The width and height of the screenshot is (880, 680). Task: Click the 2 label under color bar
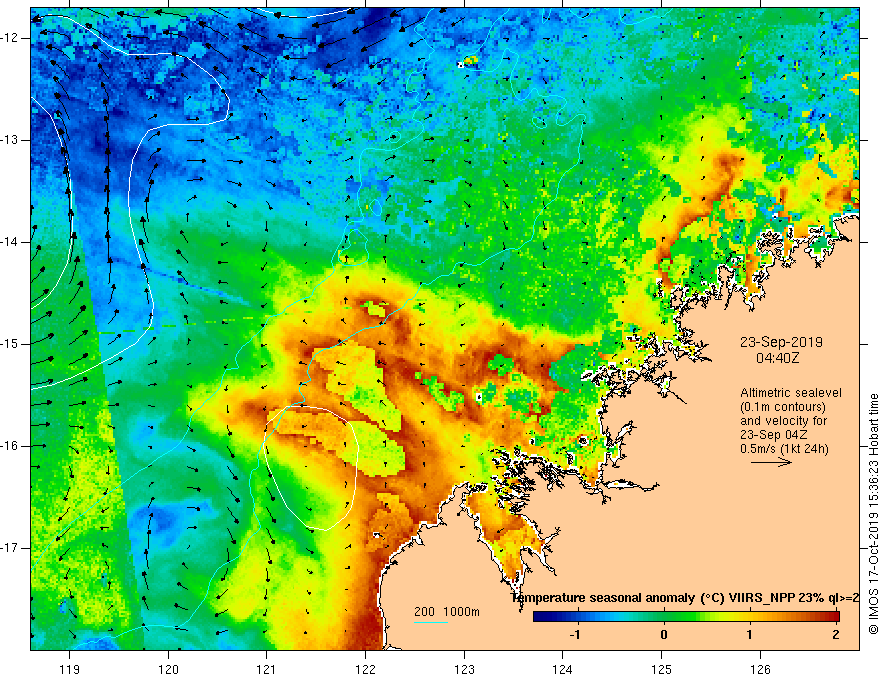click(x=836, y=635)
